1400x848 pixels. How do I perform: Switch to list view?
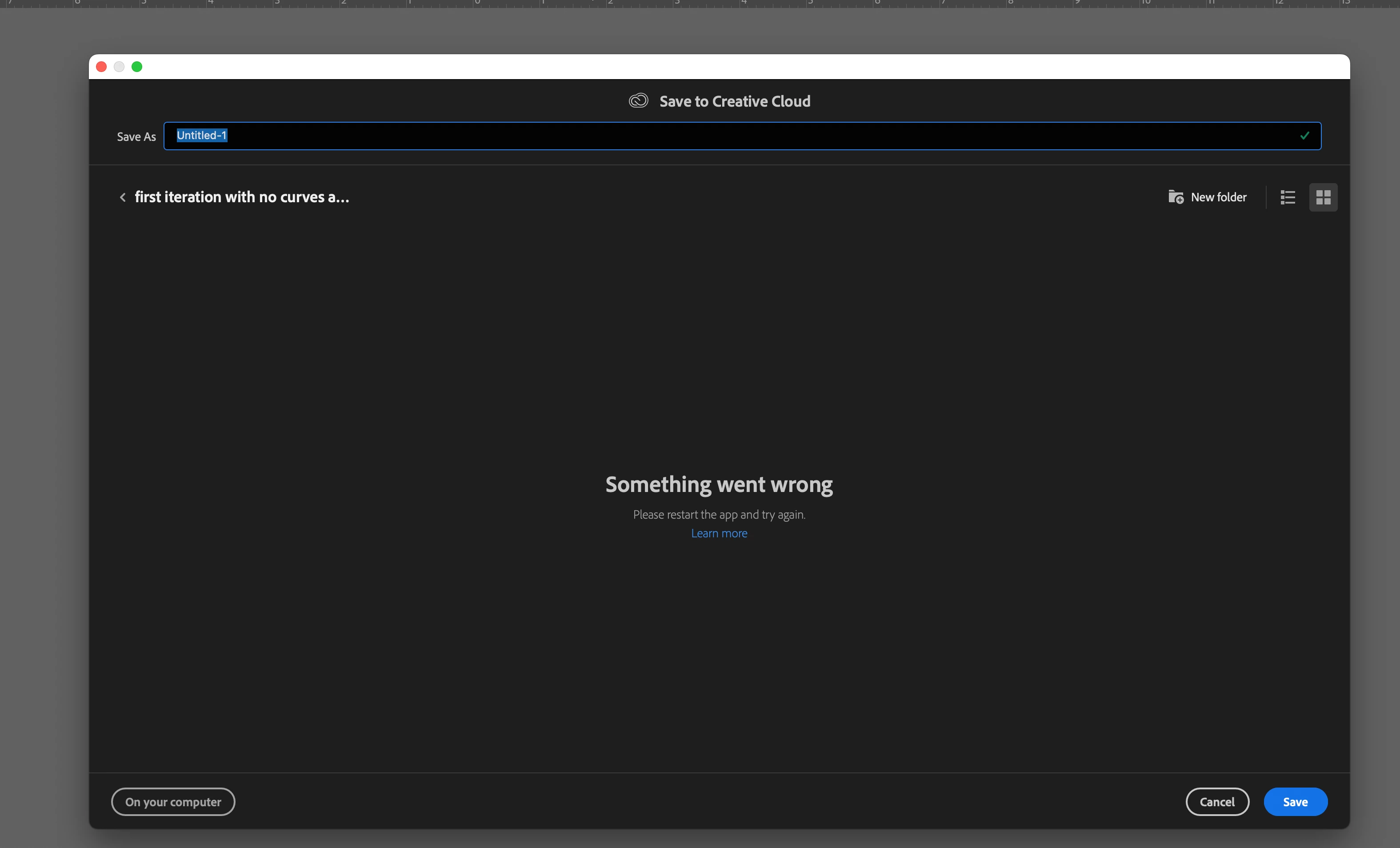point(1288,197)
